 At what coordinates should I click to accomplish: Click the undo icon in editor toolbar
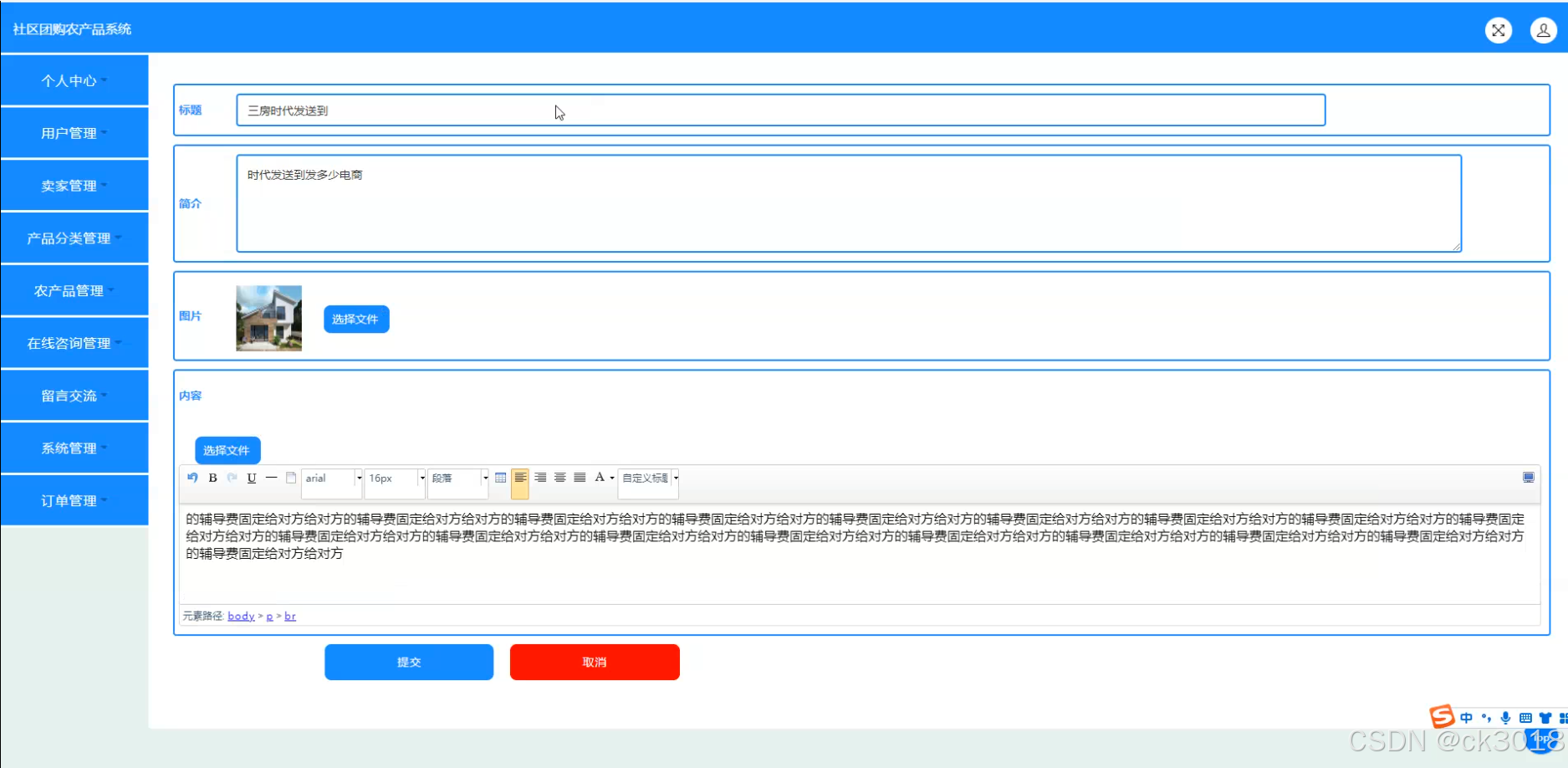coord(192,478)
